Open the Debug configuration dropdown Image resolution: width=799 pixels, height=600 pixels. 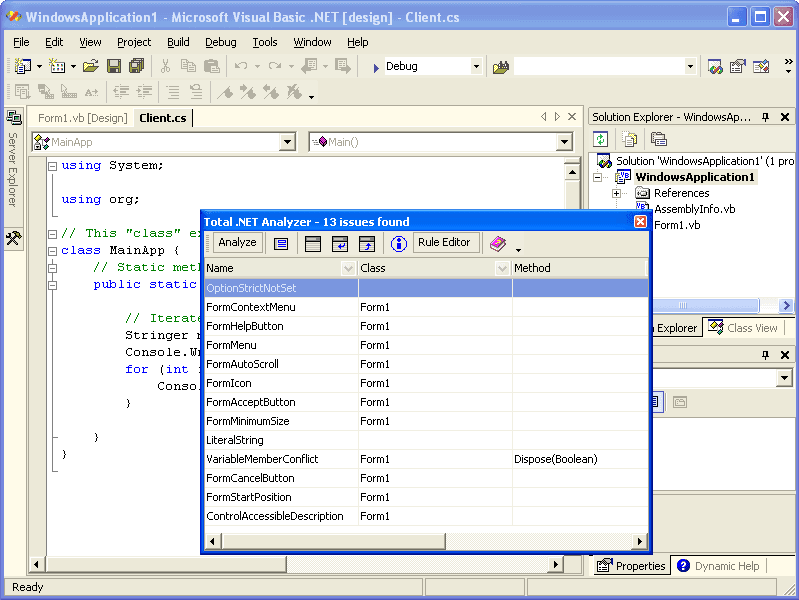point(476,66)
